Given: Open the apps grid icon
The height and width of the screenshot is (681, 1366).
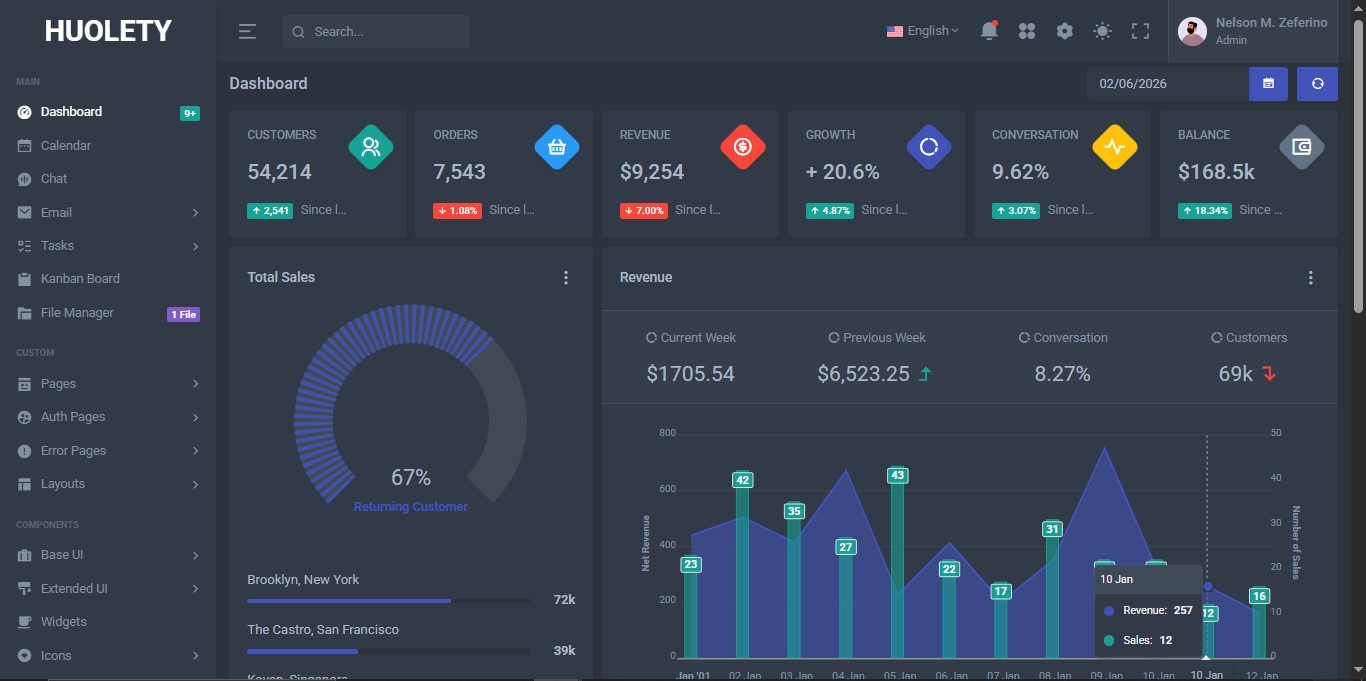Looking at the screenshot, I should click(x=1027, y=31).
